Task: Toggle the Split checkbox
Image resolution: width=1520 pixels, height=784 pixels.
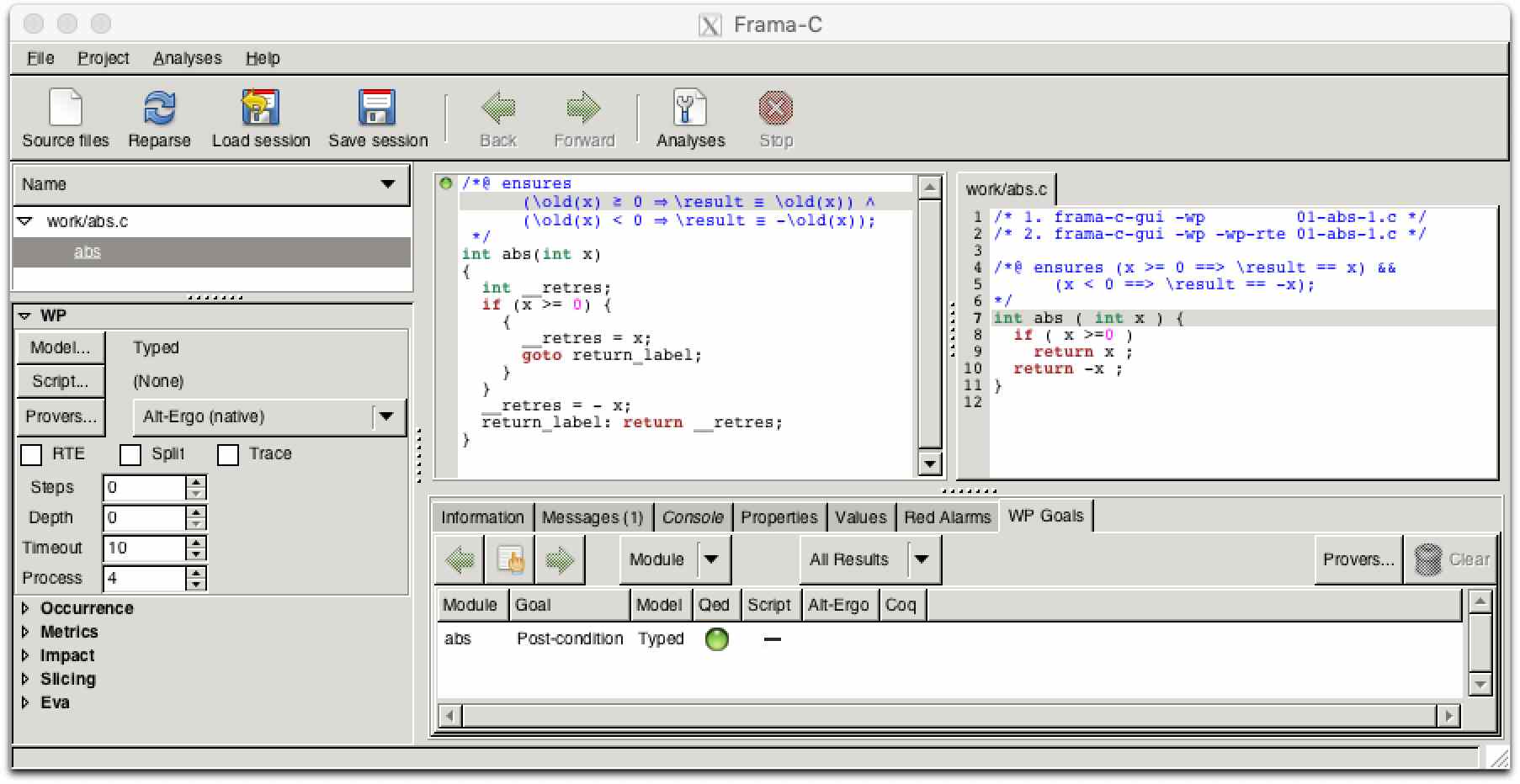Action: pyautogui.click(x=130, y=455)
